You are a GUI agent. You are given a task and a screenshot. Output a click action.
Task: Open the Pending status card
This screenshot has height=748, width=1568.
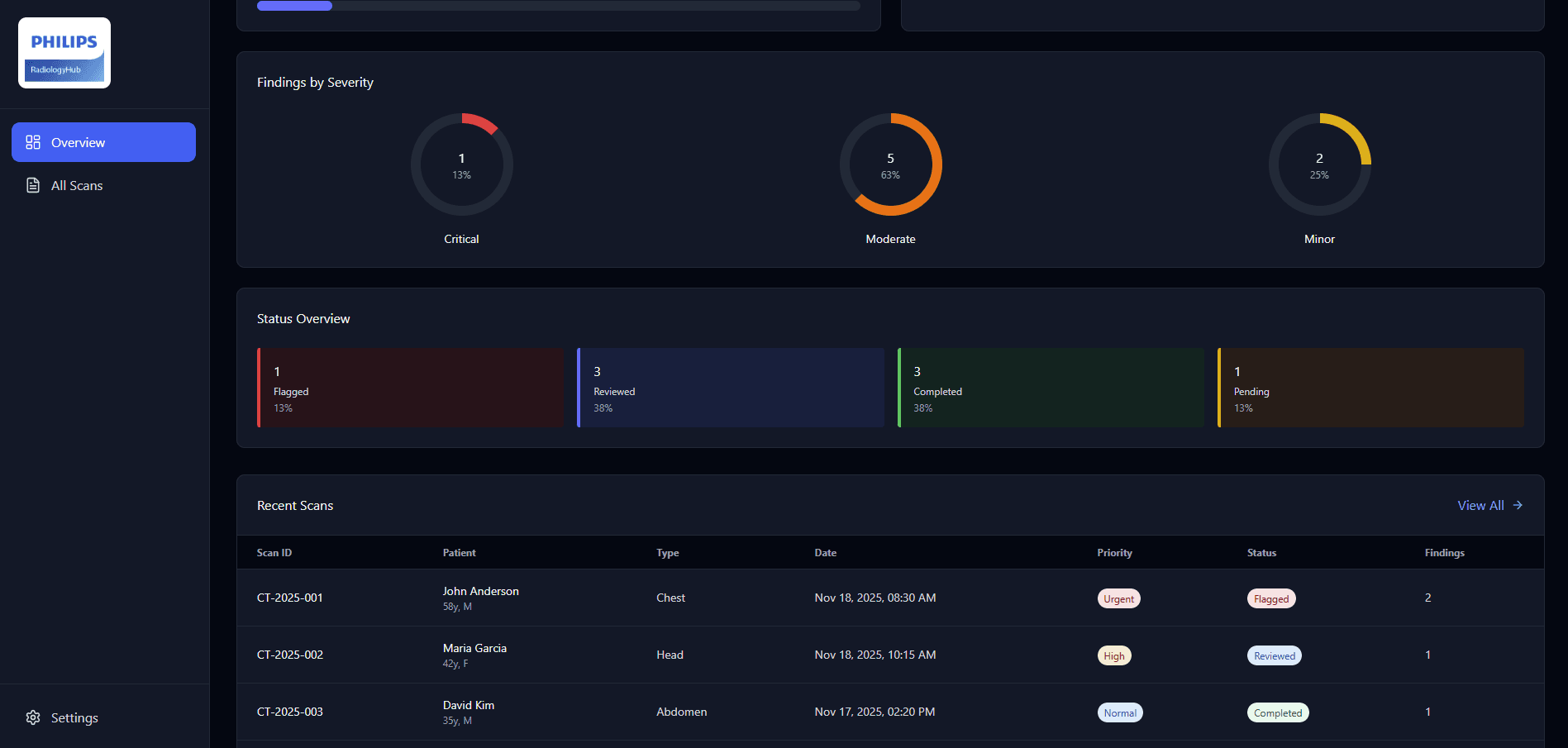tap(1370, 388)
